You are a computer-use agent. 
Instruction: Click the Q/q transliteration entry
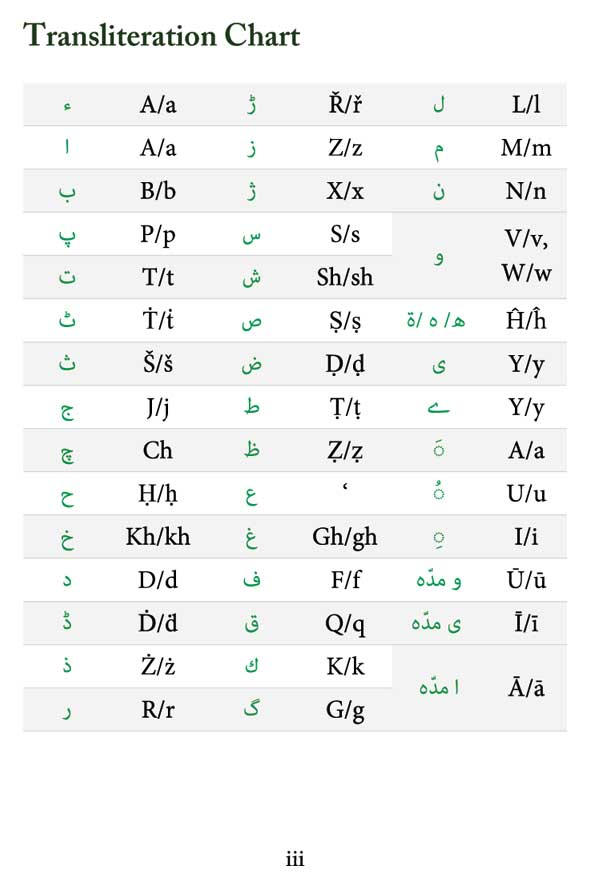[345, 624]
